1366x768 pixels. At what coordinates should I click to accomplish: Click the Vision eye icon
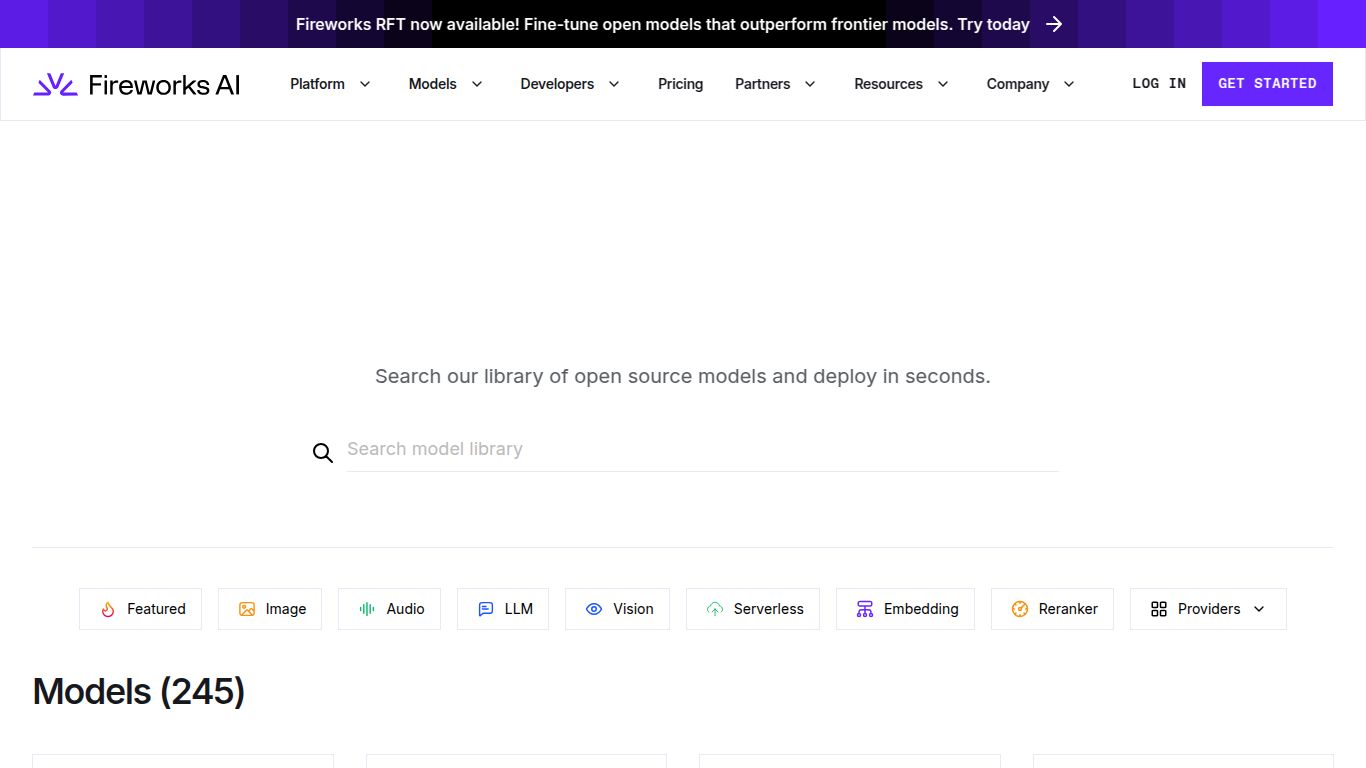pyautogui.click(x=594, y=609)
